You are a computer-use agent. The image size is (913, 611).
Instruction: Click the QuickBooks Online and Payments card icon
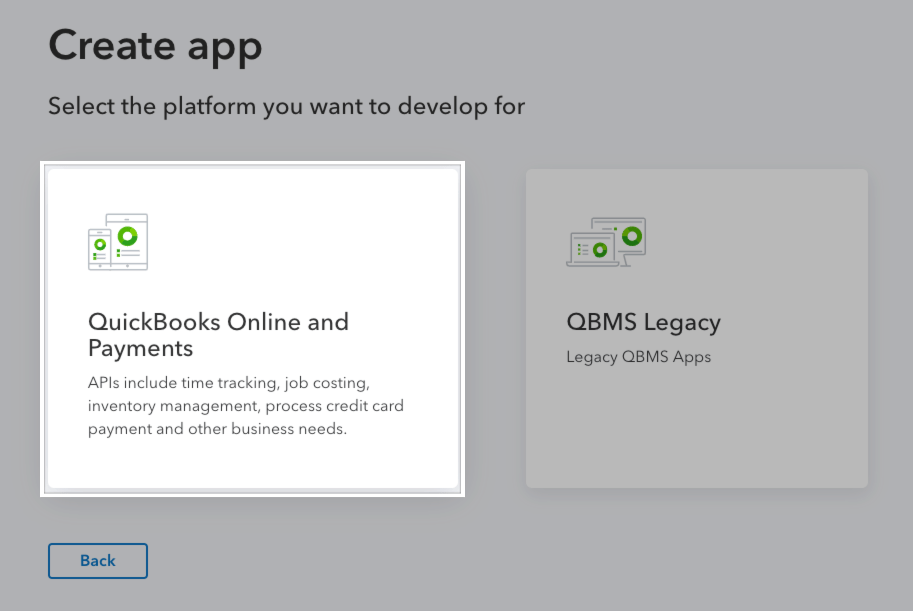tap(117, 241)
